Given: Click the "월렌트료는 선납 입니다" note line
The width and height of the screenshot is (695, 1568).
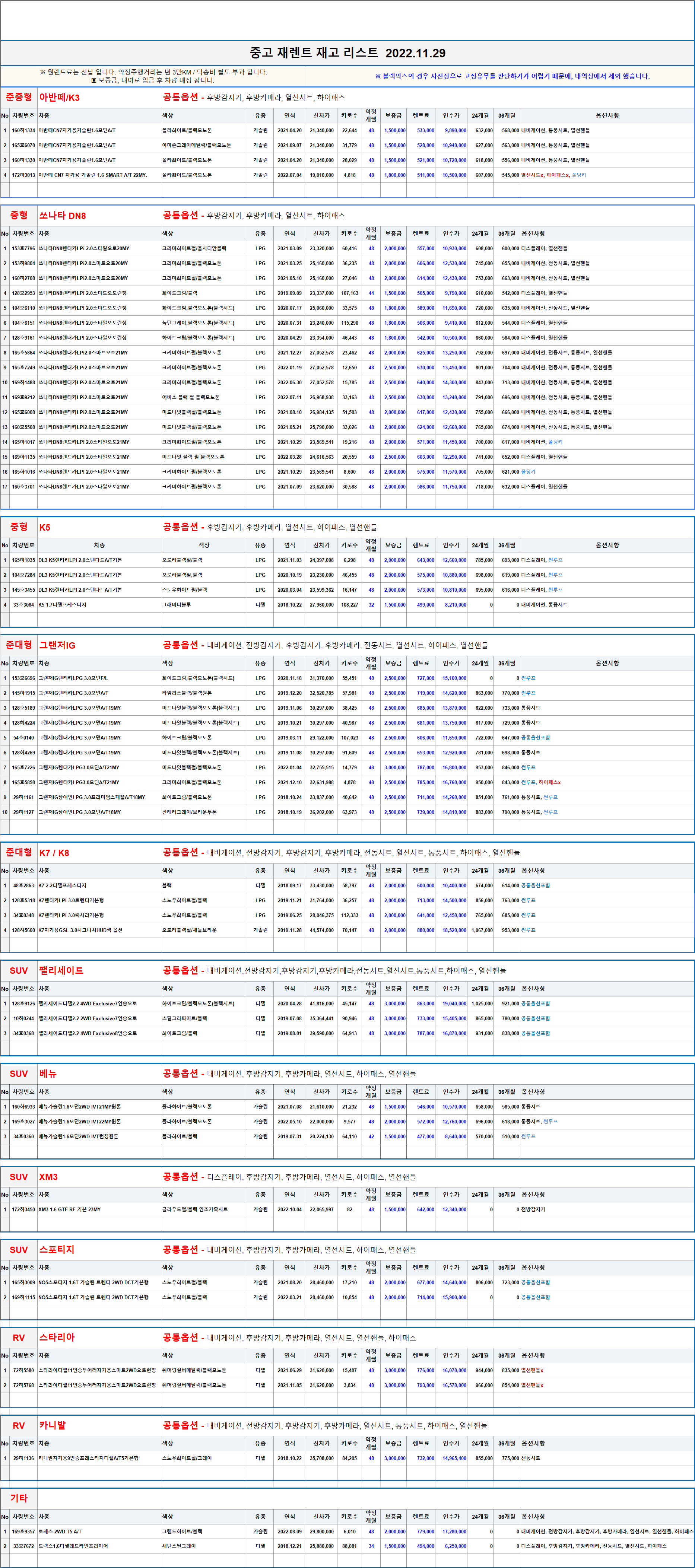Looking at the screenshot, I should tap(153, 72).
